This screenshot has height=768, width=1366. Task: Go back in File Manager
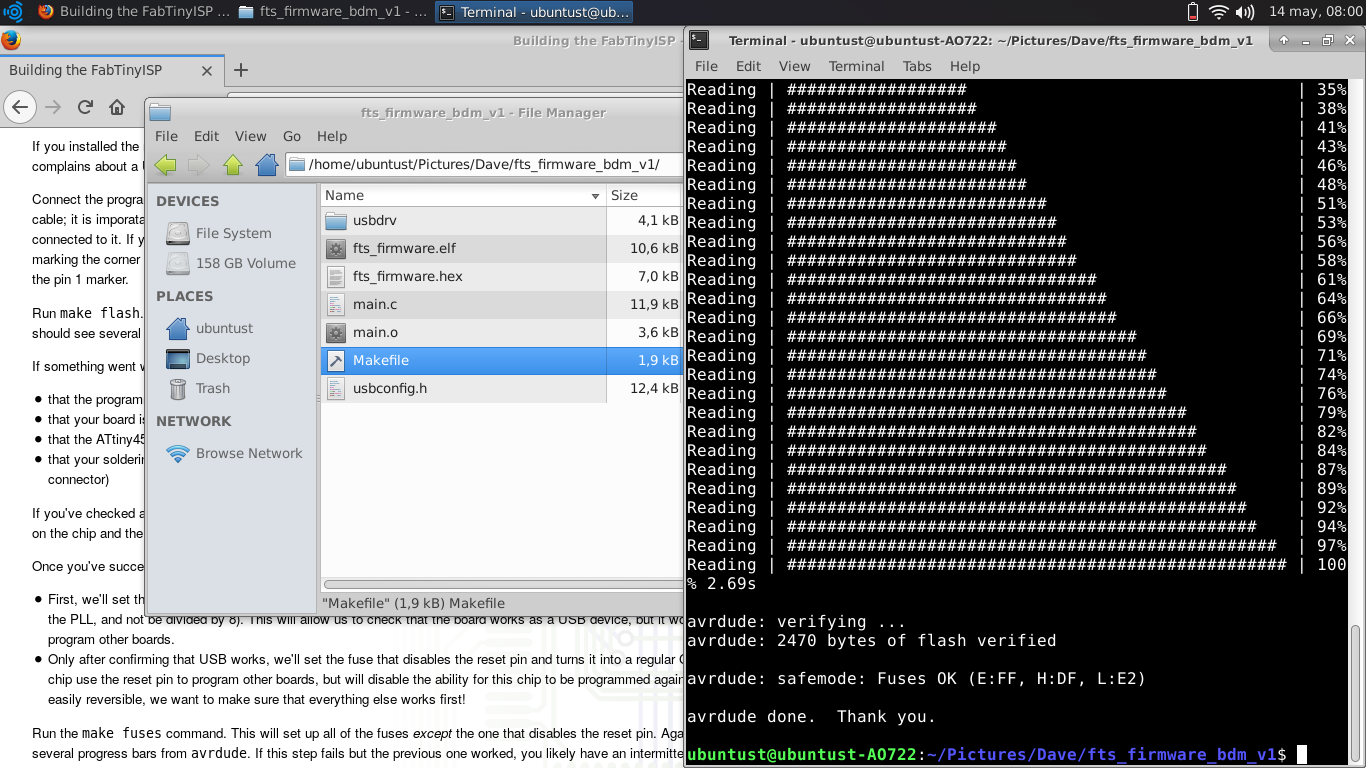click(166, 165)
